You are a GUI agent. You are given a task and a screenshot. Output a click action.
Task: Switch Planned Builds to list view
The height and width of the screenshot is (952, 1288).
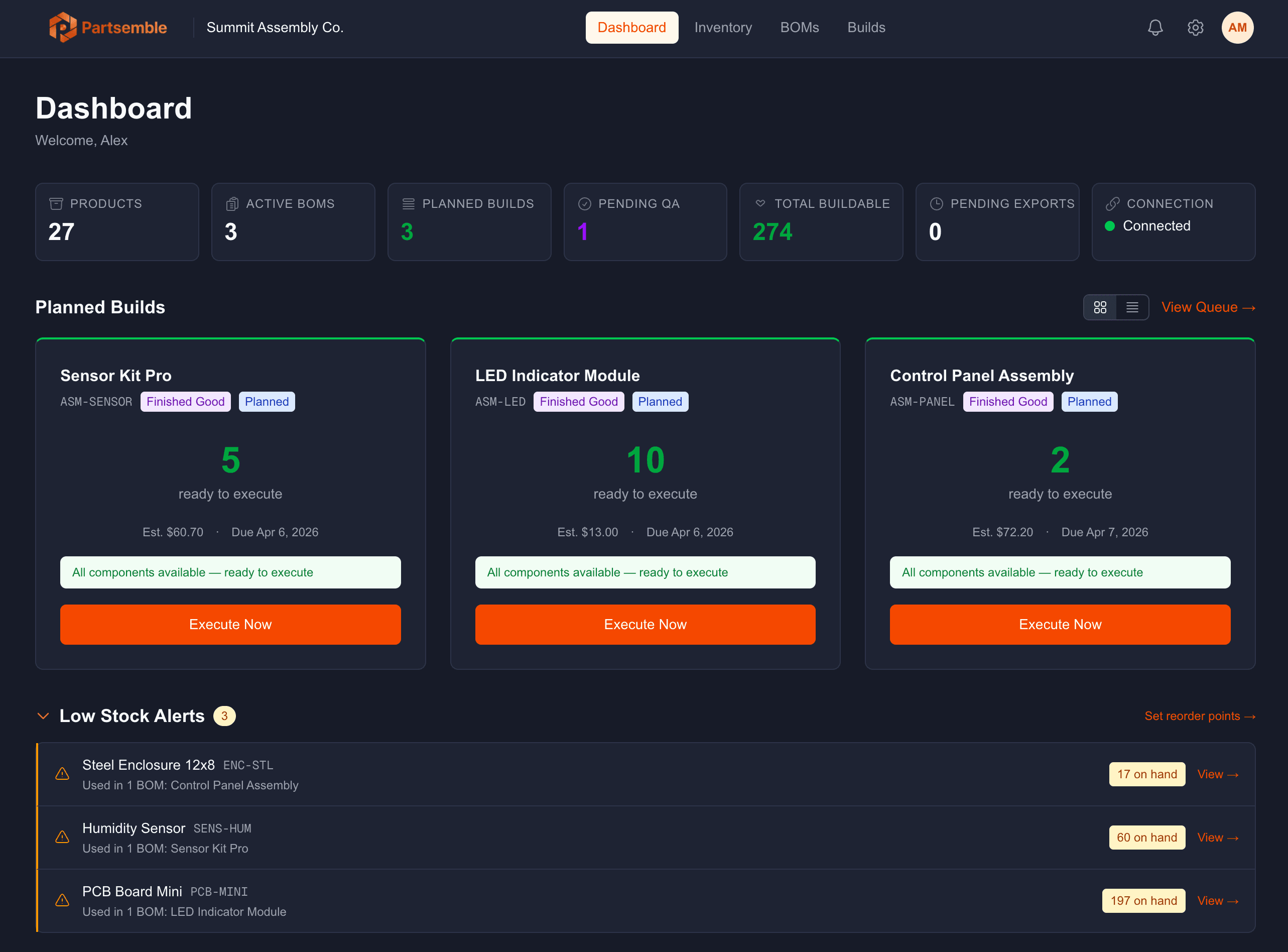pyautogui.click(x=1132, y=307)
